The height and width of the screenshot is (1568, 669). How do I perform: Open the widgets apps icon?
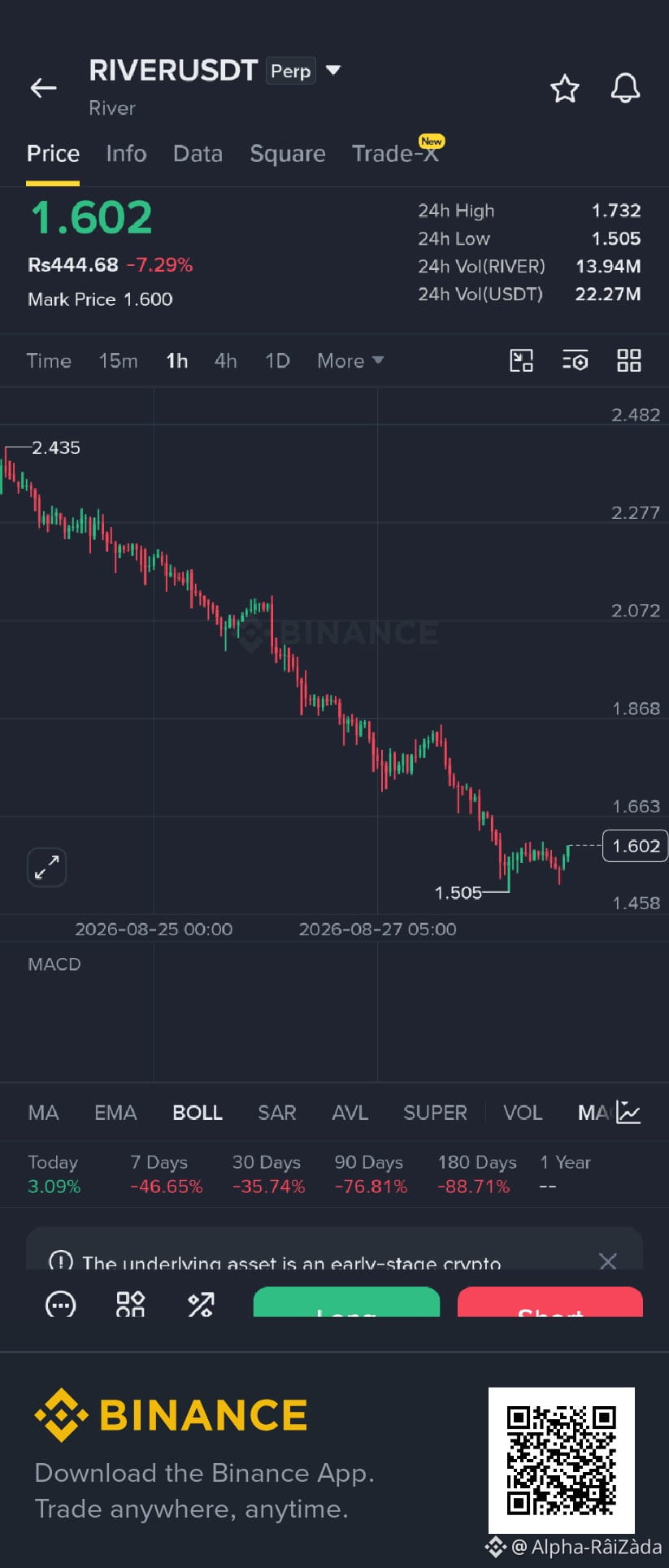point(130,1304)
